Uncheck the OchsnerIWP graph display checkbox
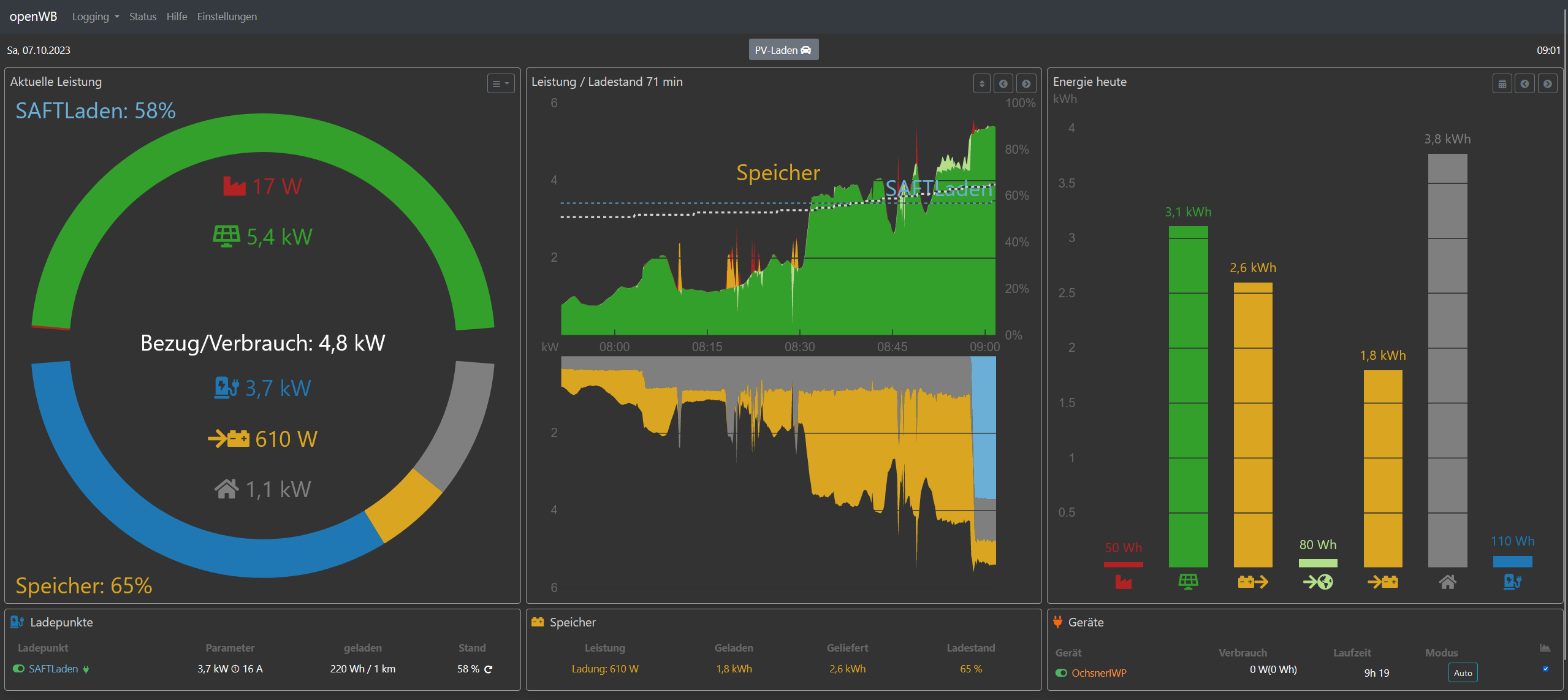The height and width of the screenshot is (700, 1568). pos(1545,669)
